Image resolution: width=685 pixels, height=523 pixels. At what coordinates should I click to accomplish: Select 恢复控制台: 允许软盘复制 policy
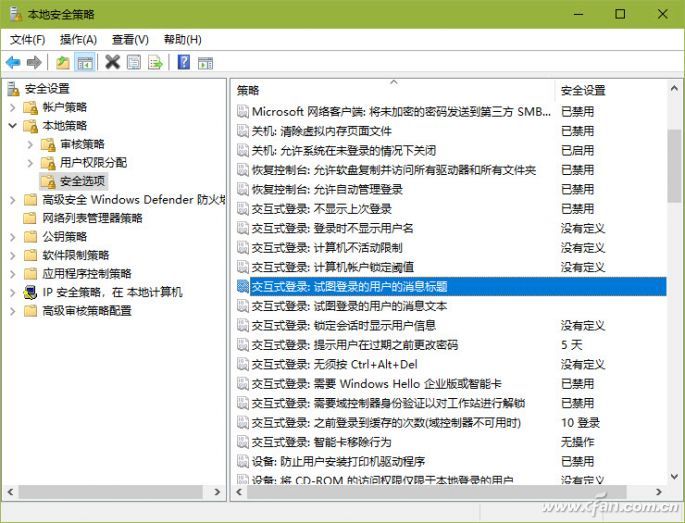point(450,170)
